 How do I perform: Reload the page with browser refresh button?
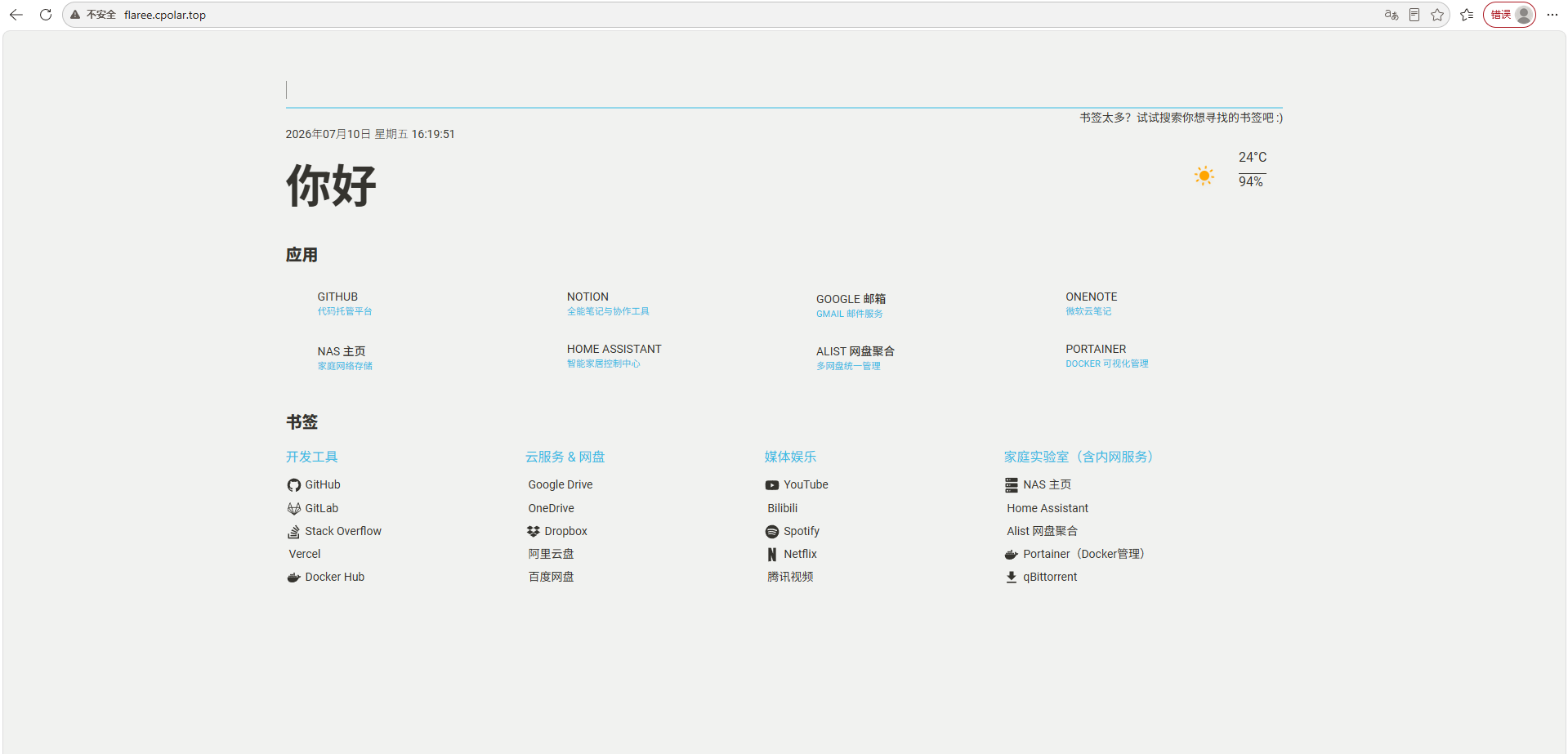pyautogui.click(x=46, y=15)
